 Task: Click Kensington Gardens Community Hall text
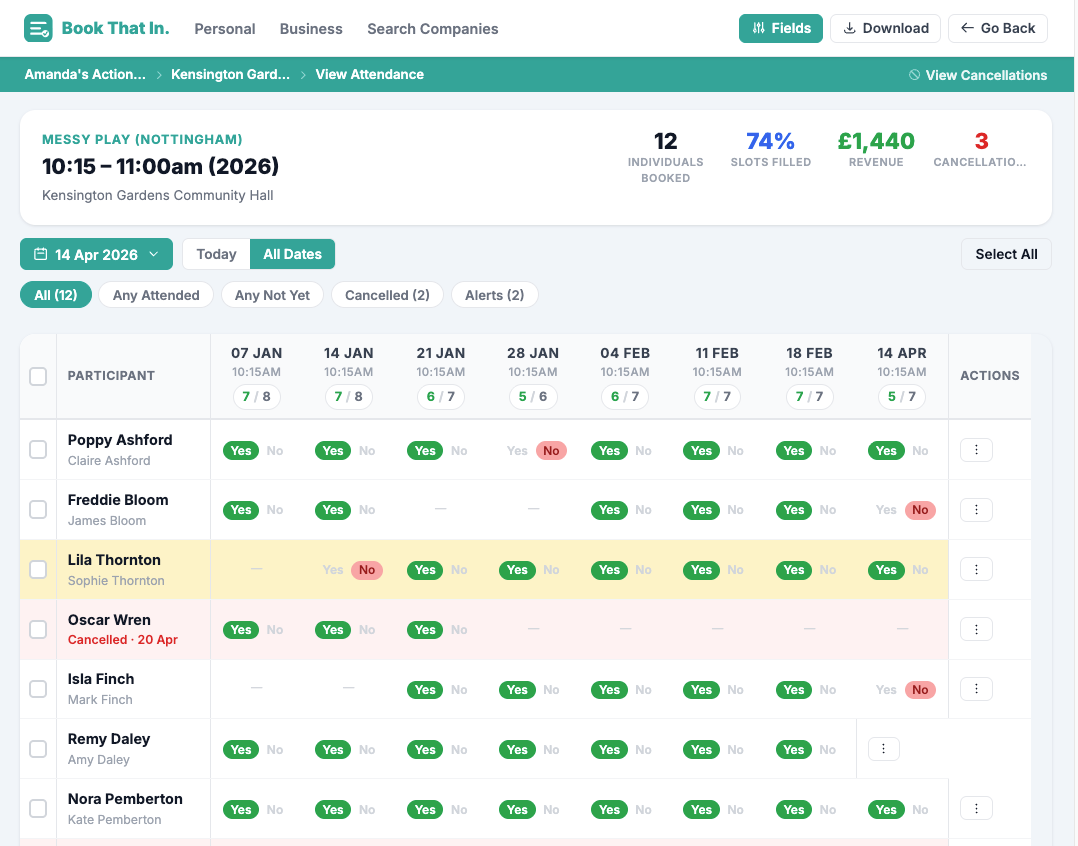tap(157, 195)
